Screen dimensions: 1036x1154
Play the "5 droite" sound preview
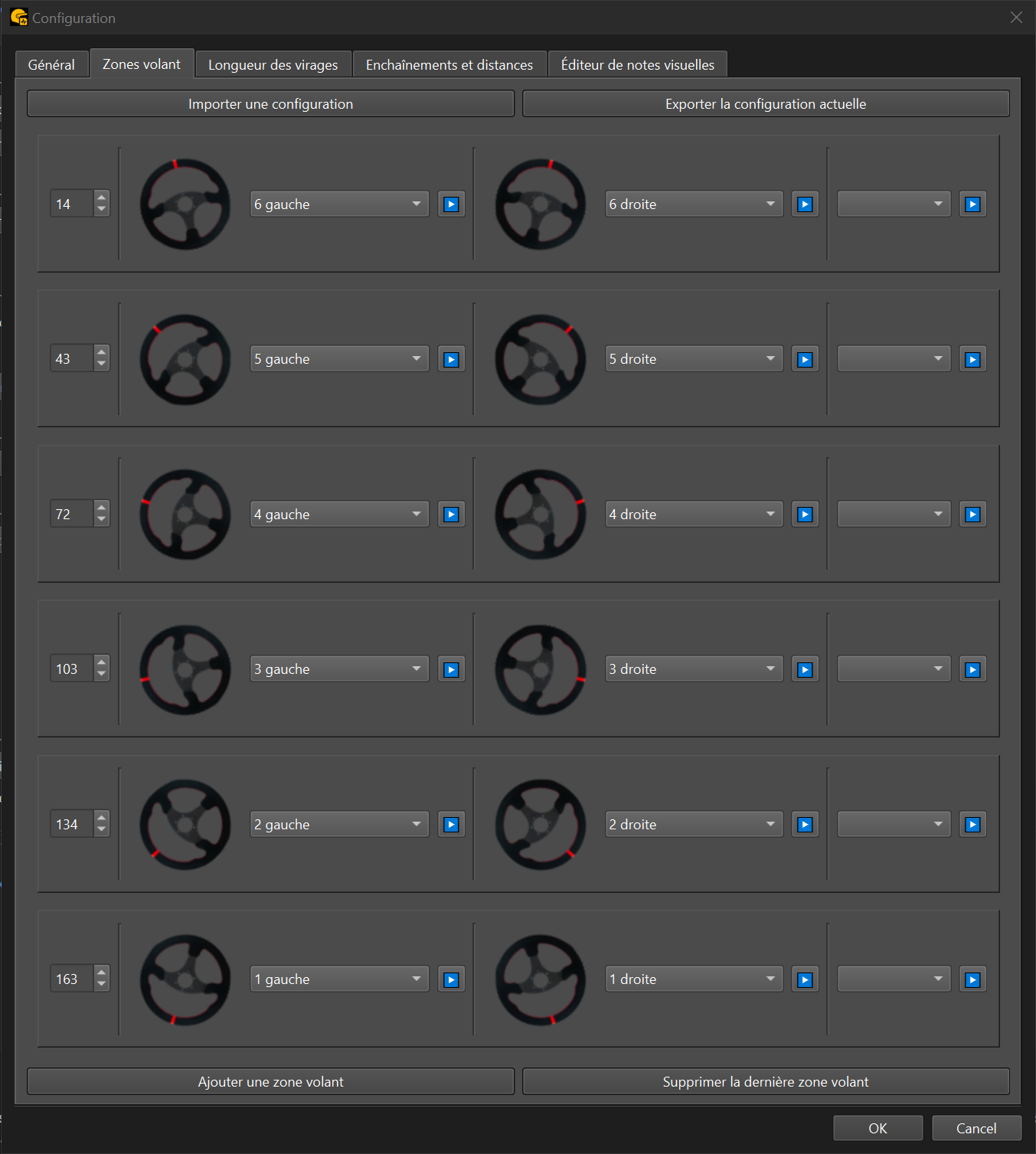click(x=805, y=360)
